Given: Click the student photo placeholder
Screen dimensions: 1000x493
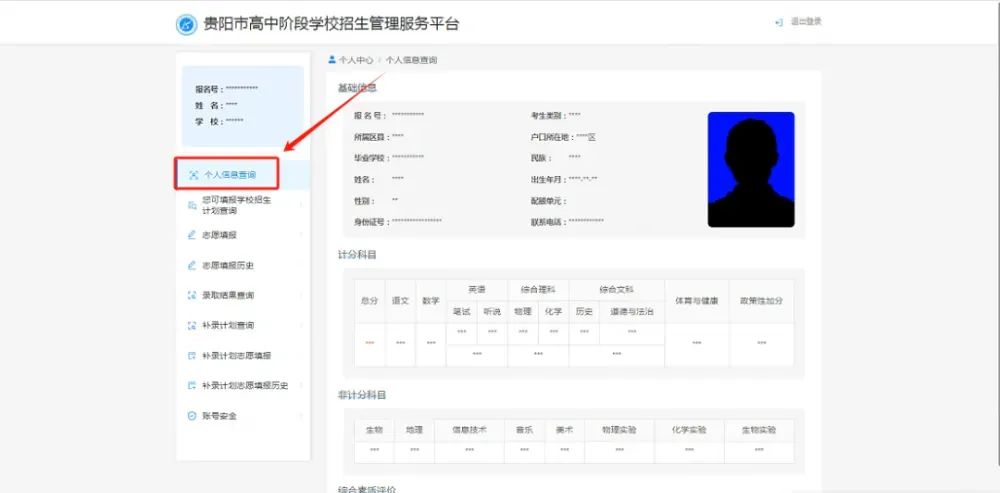Looking at the screenshot, I should click(751, 170).
